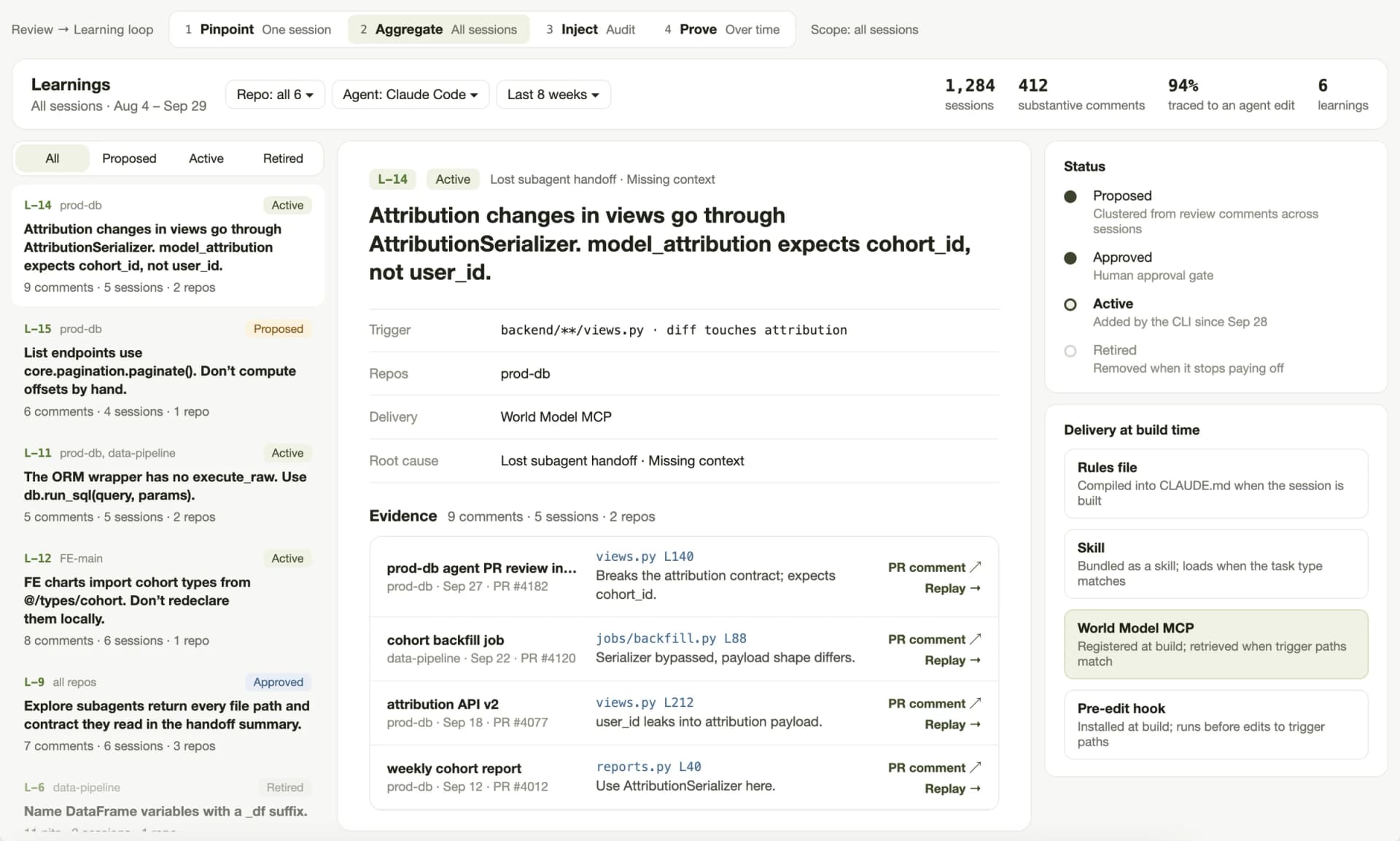
Task: Click Replay arrow for prod-db agent PR review
Action: coord(952,588)
